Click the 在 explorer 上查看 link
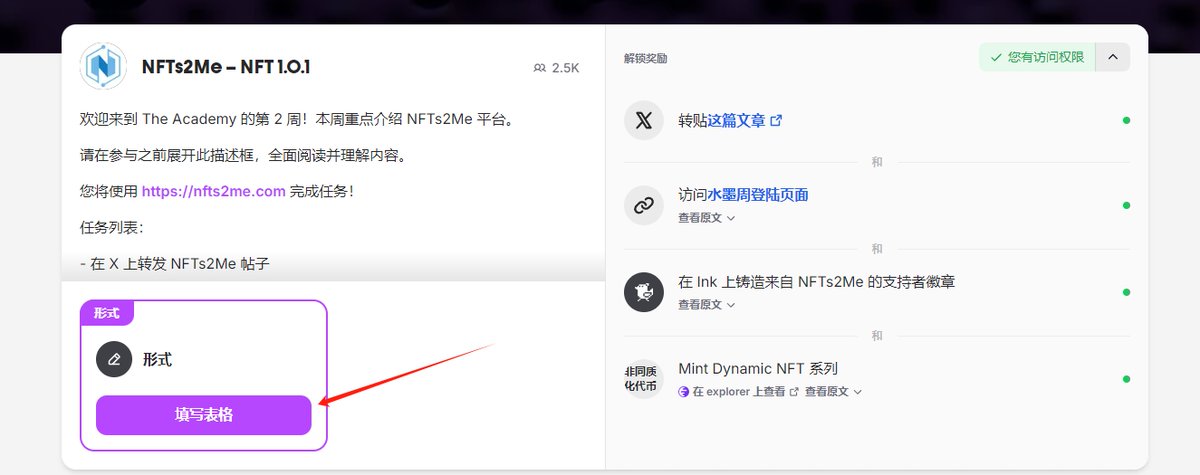This screenshot has height=475, width=1200. pos(739,392)
